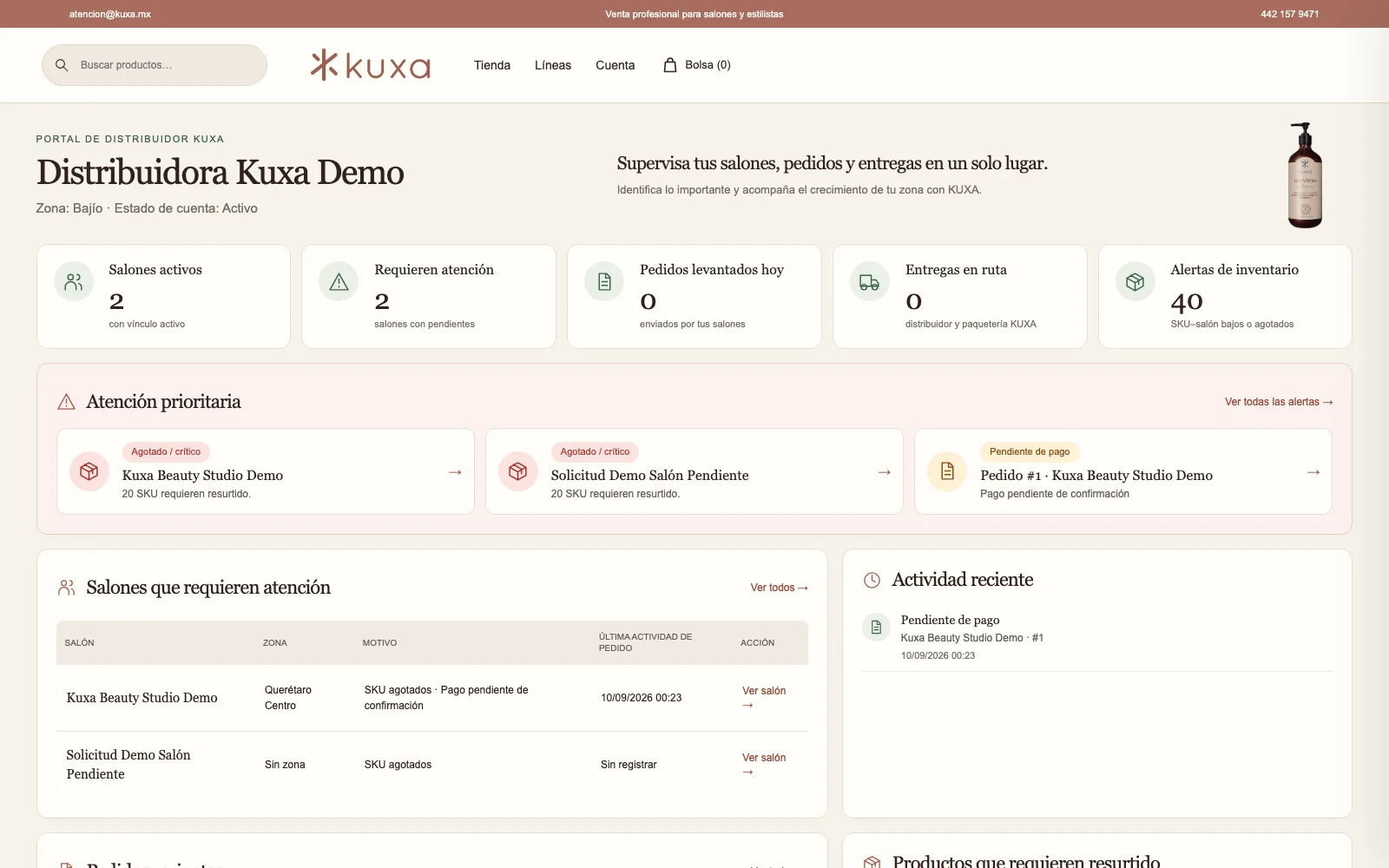Viewport: 1389px width, 868px height.
Task: Click box icon on Kuxa Beauty Studio Demo alert
Action: [89, 471]
